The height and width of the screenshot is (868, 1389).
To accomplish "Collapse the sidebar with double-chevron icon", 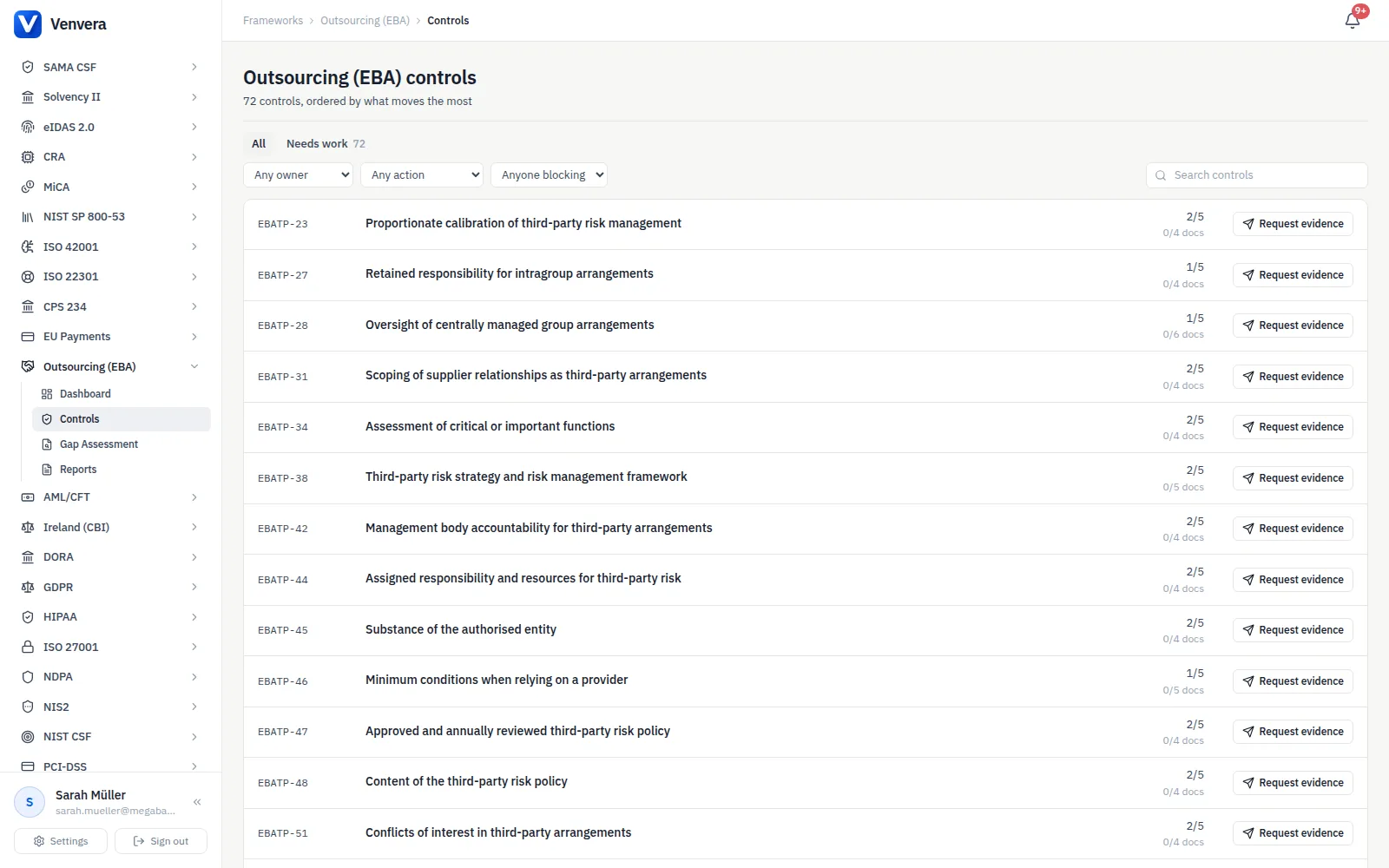I will coord(197,802).
